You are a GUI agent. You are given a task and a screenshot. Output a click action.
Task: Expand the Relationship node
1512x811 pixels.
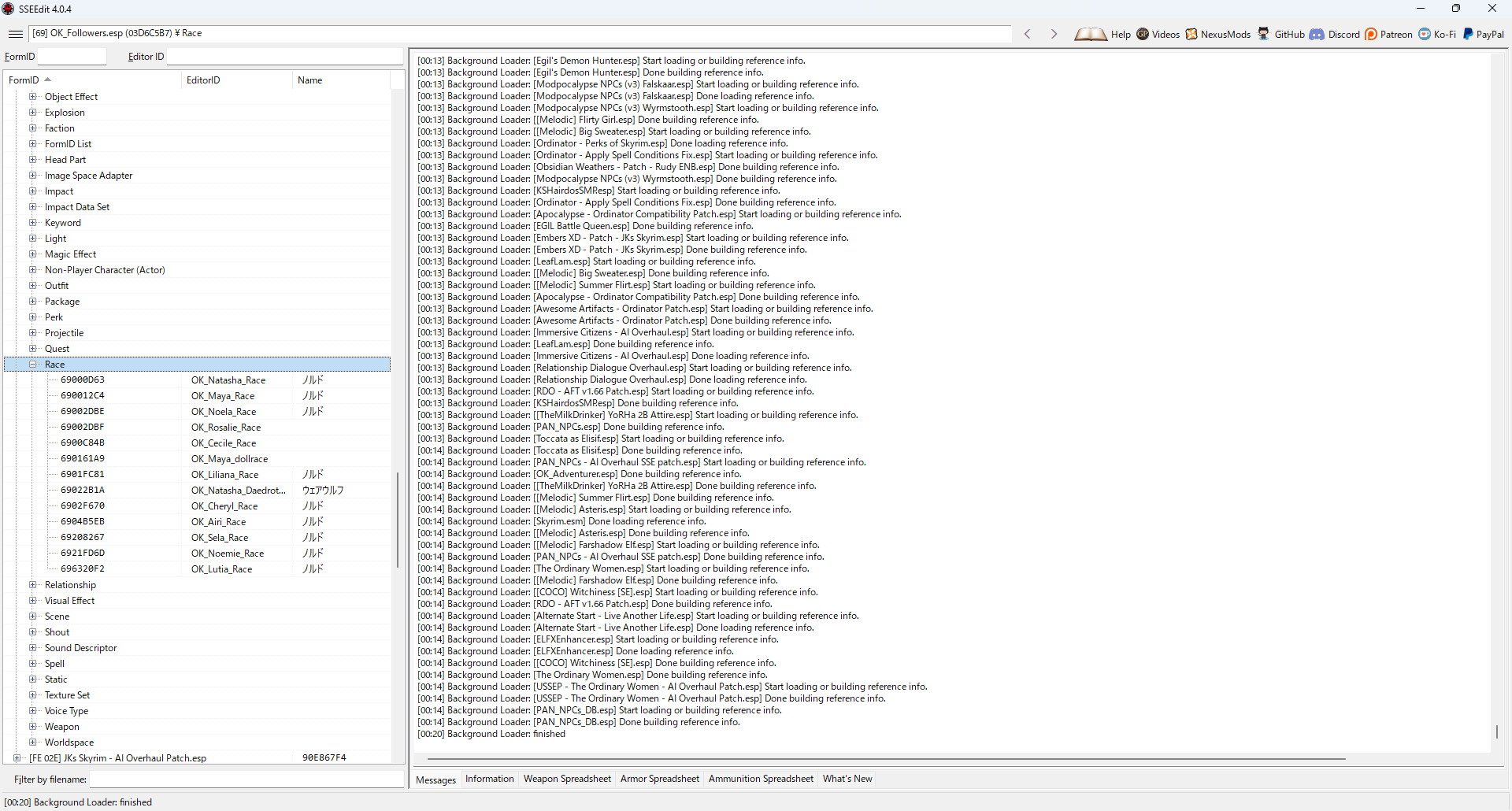(x=33, y=584)
